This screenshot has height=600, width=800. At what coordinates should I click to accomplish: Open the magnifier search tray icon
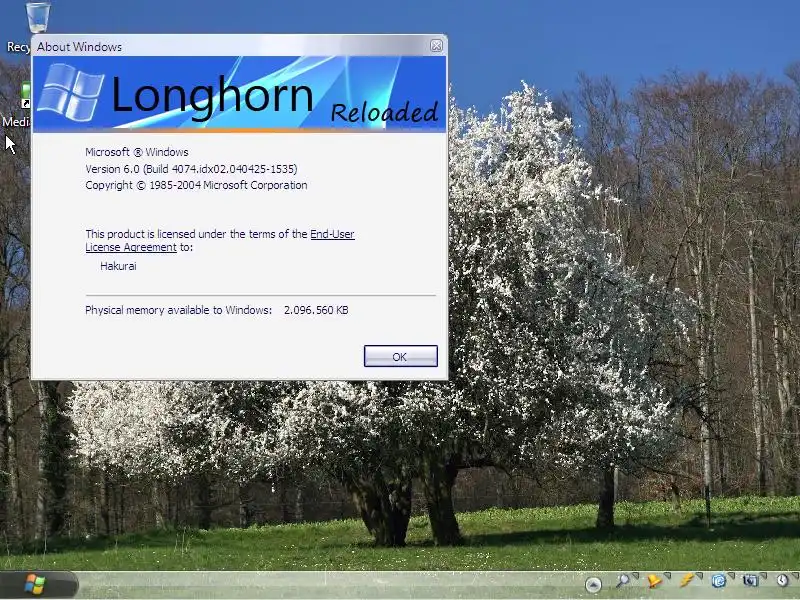click(x=622, y=581)
